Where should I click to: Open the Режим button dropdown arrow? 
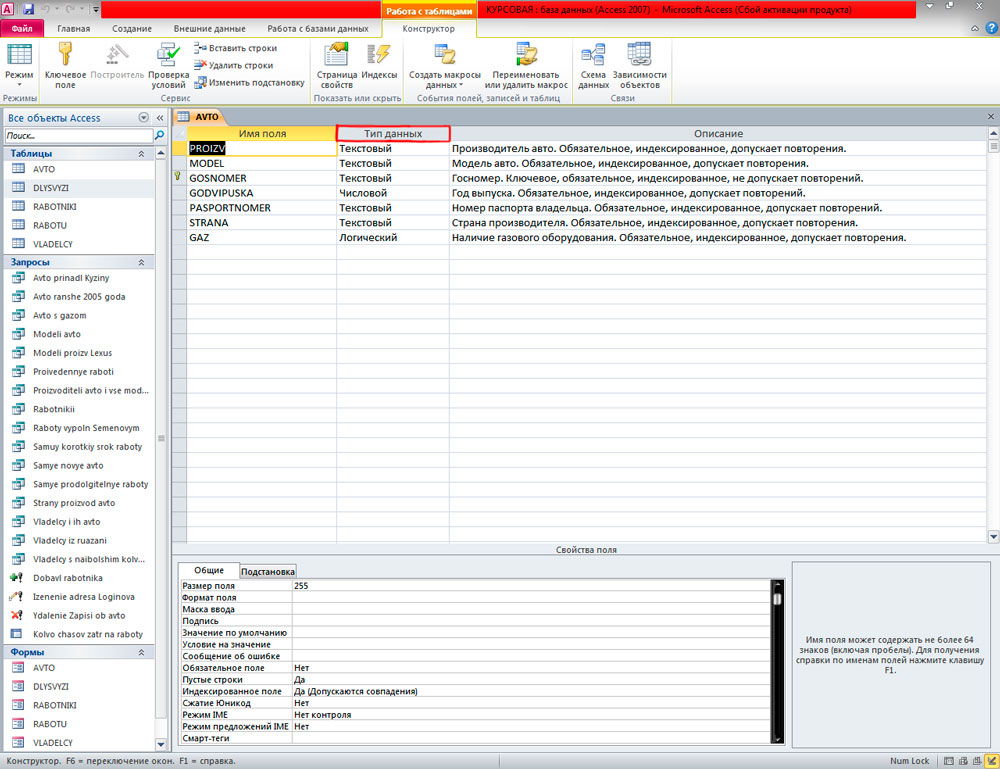pos(19,85)
